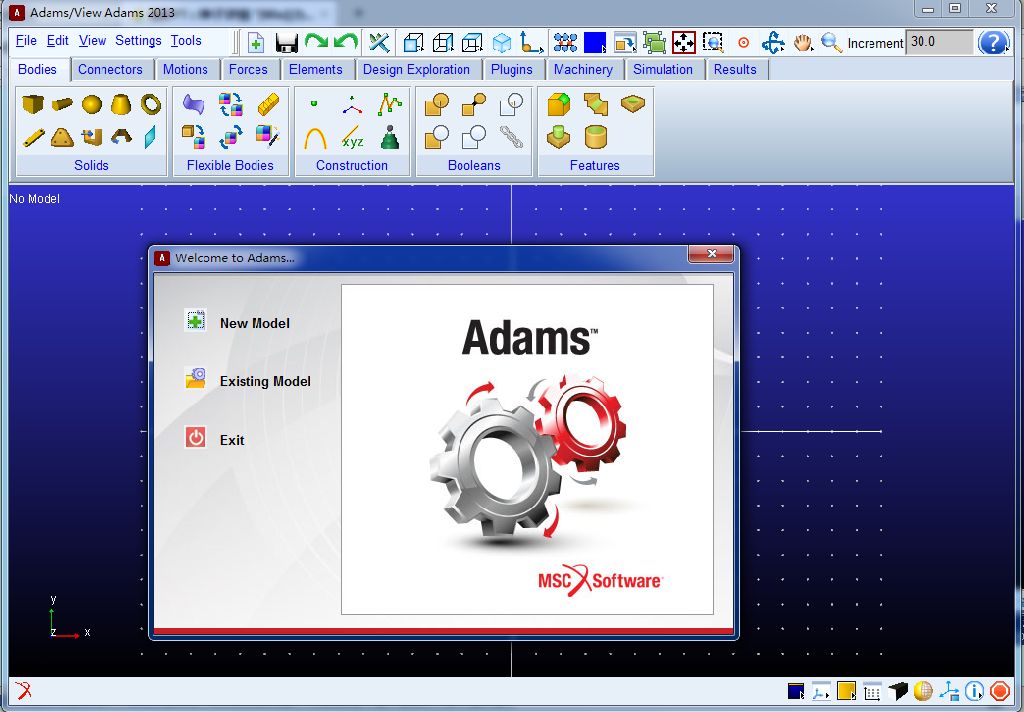
Task: Click the boss feature icon
Action: [x=558, y=137]
